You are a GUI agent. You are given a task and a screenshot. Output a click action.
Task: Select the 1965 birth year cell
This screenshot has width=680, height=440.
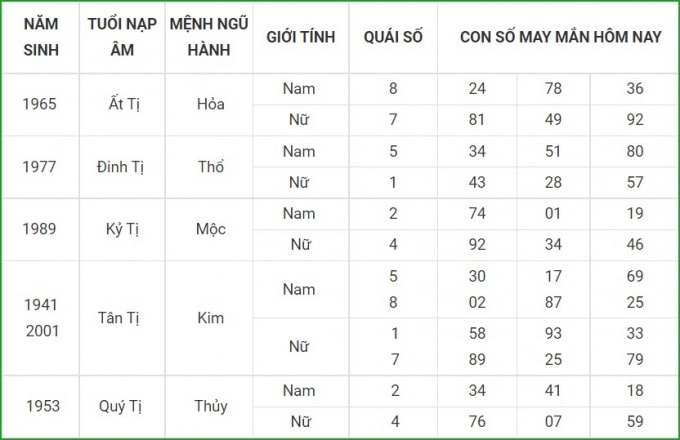pyautogui.click(x=41, y=104)
